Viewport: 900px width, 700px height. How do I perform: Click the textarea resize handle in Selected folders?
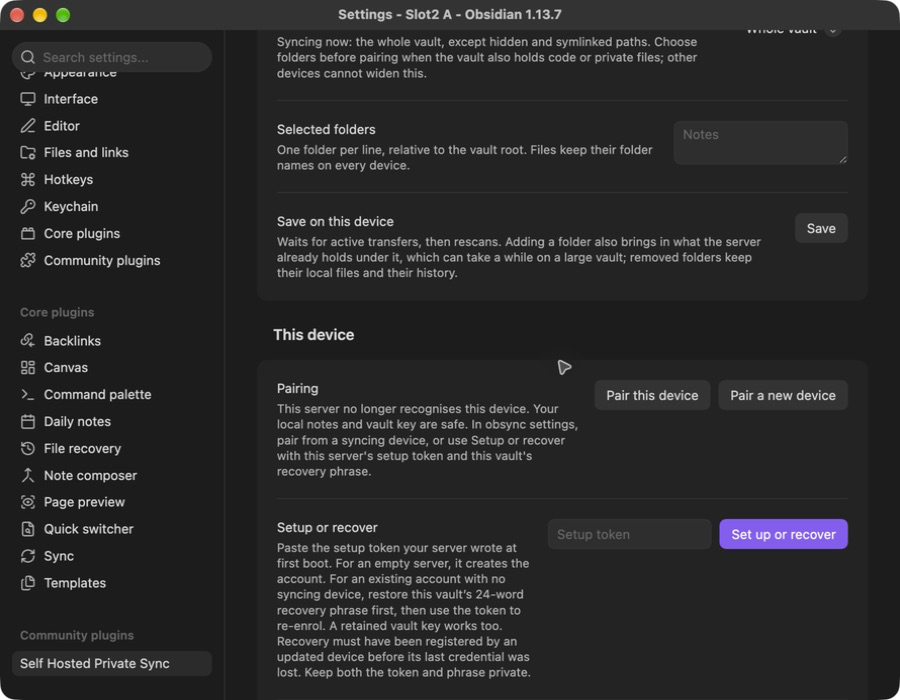(x=843, y=160)
